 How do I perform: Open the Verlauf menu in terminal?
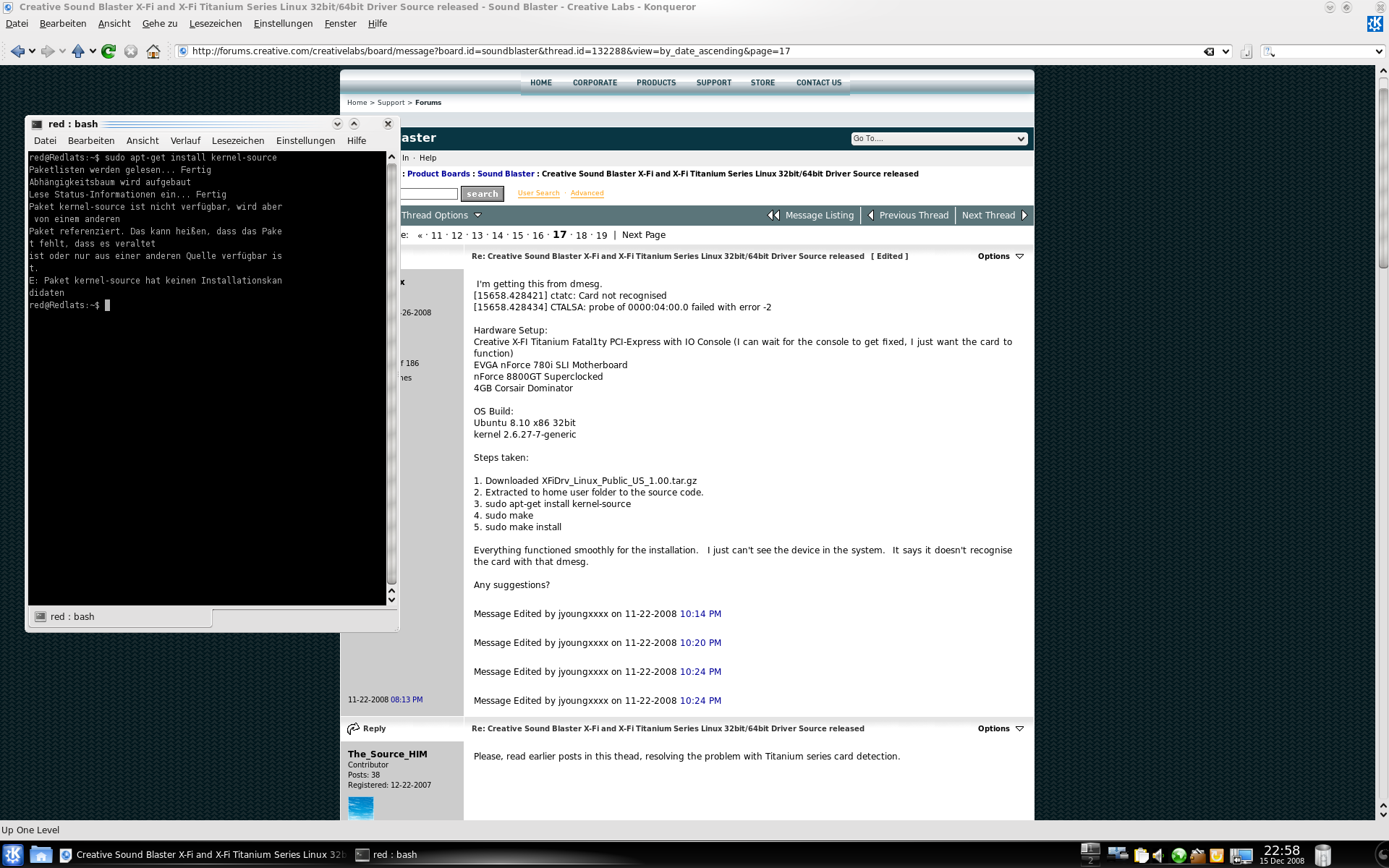[x=185, y=140]
